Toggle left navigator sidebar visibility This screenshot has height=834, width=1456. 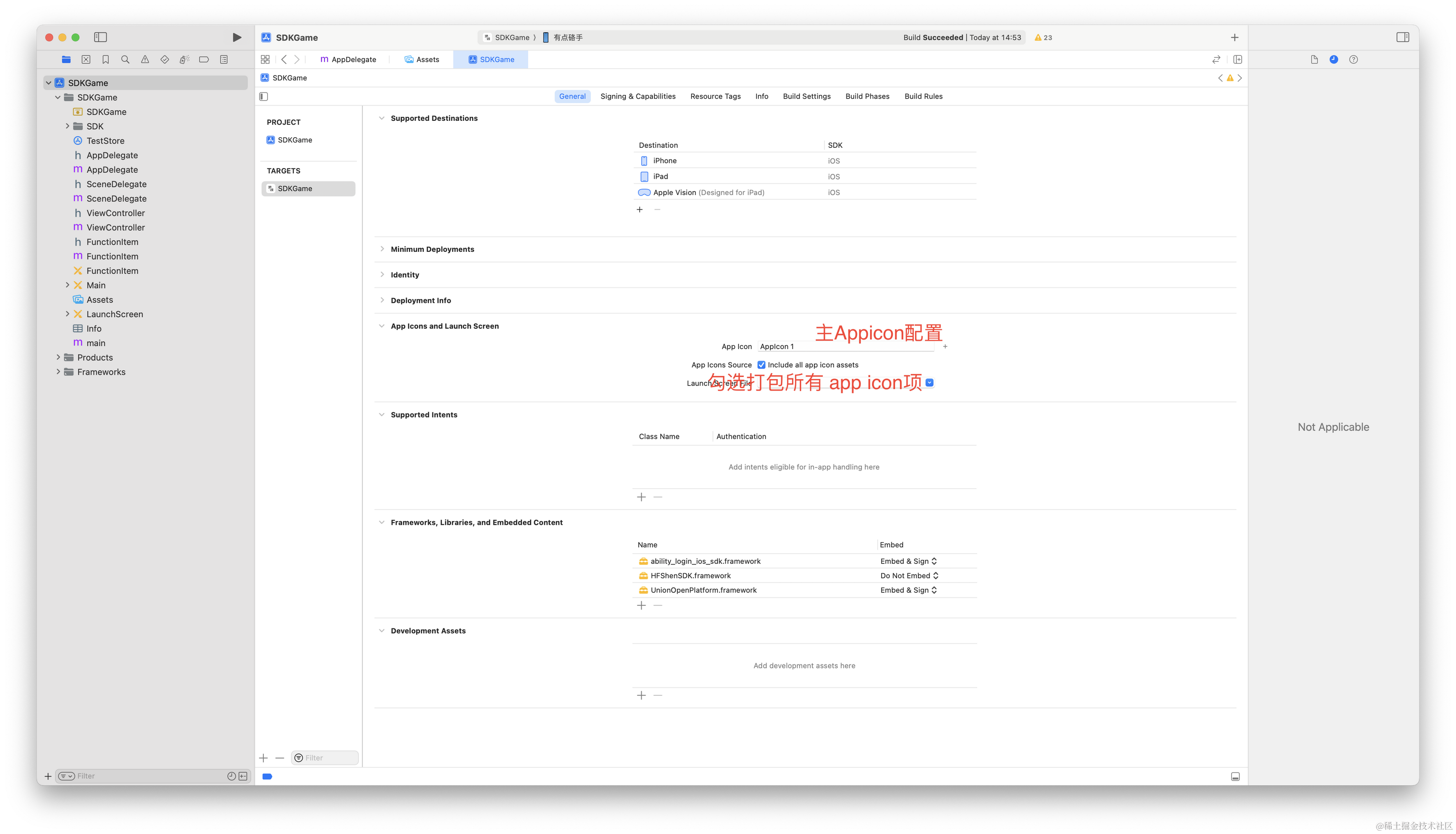[100, 37]
